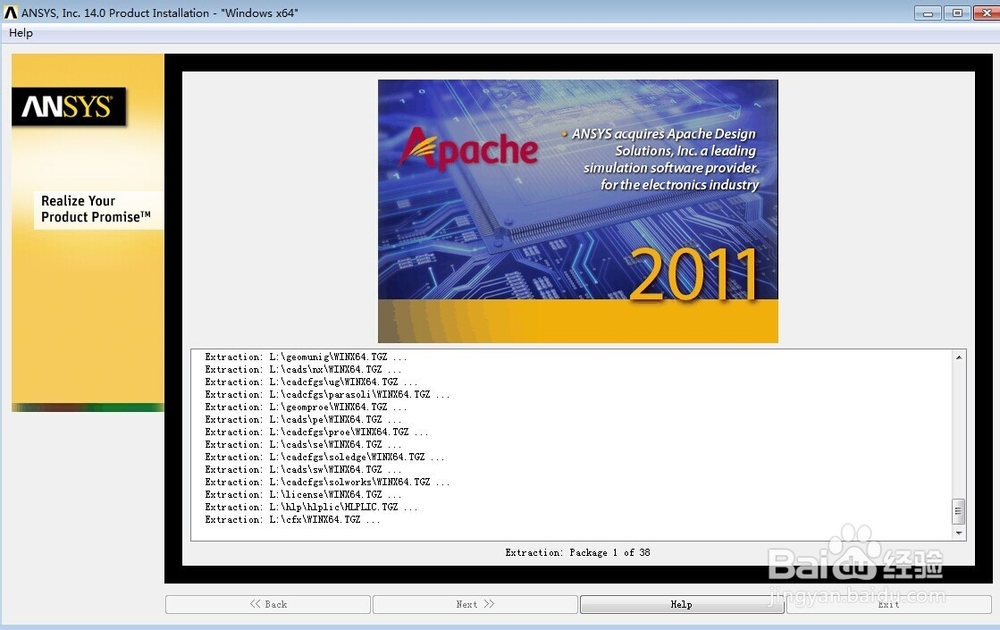
Task: Click the Apache 2011 banner image
Action: (x=578, y=211)
